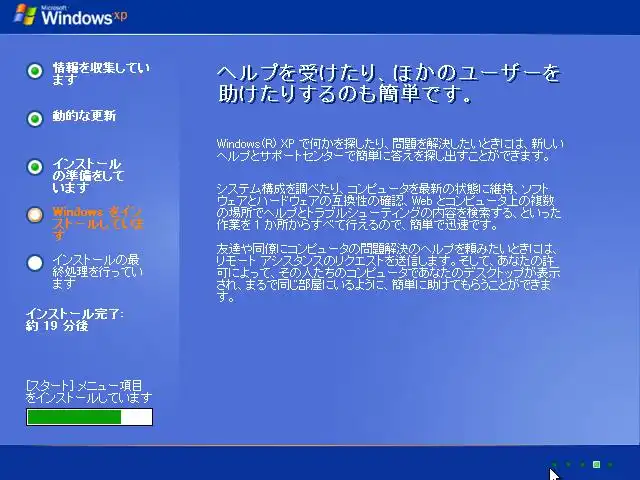The height and width of the screenshot is (480, 640).
Task: Click the paragraph starting システム構成を調べたり
Action: click(x=389, y=207)
